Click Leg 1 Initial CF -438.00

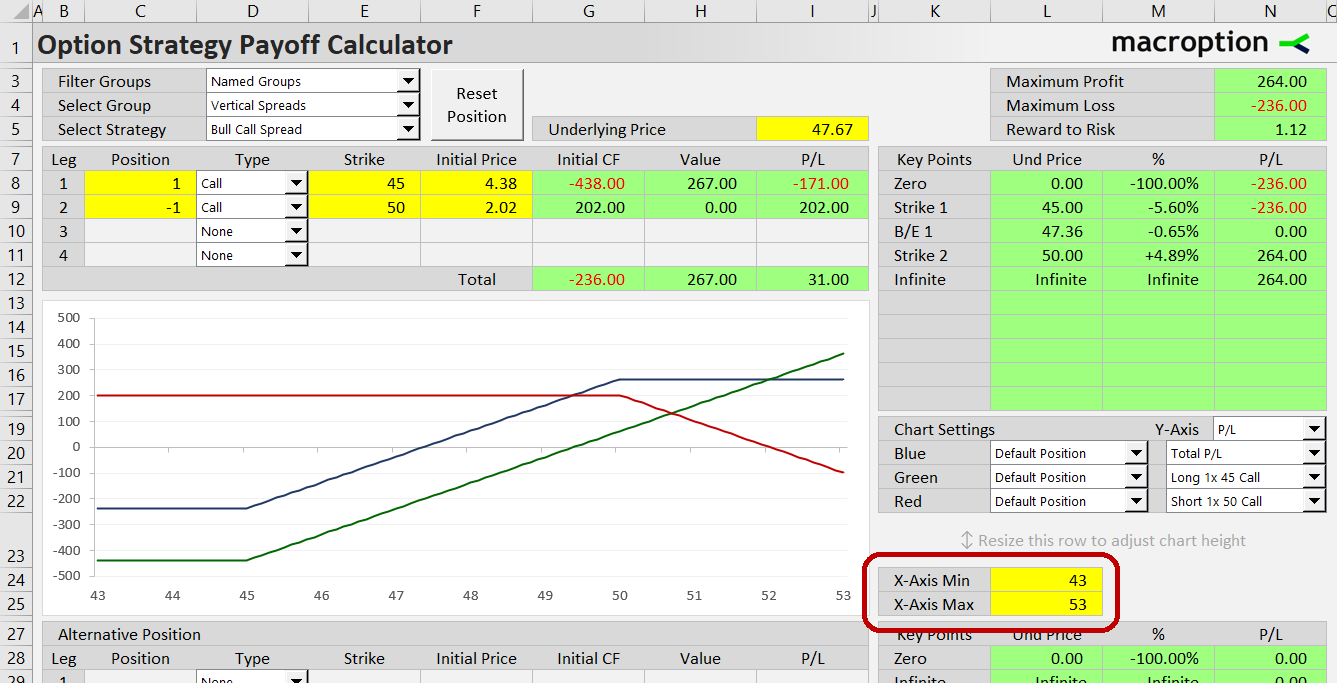coord(588,183)
